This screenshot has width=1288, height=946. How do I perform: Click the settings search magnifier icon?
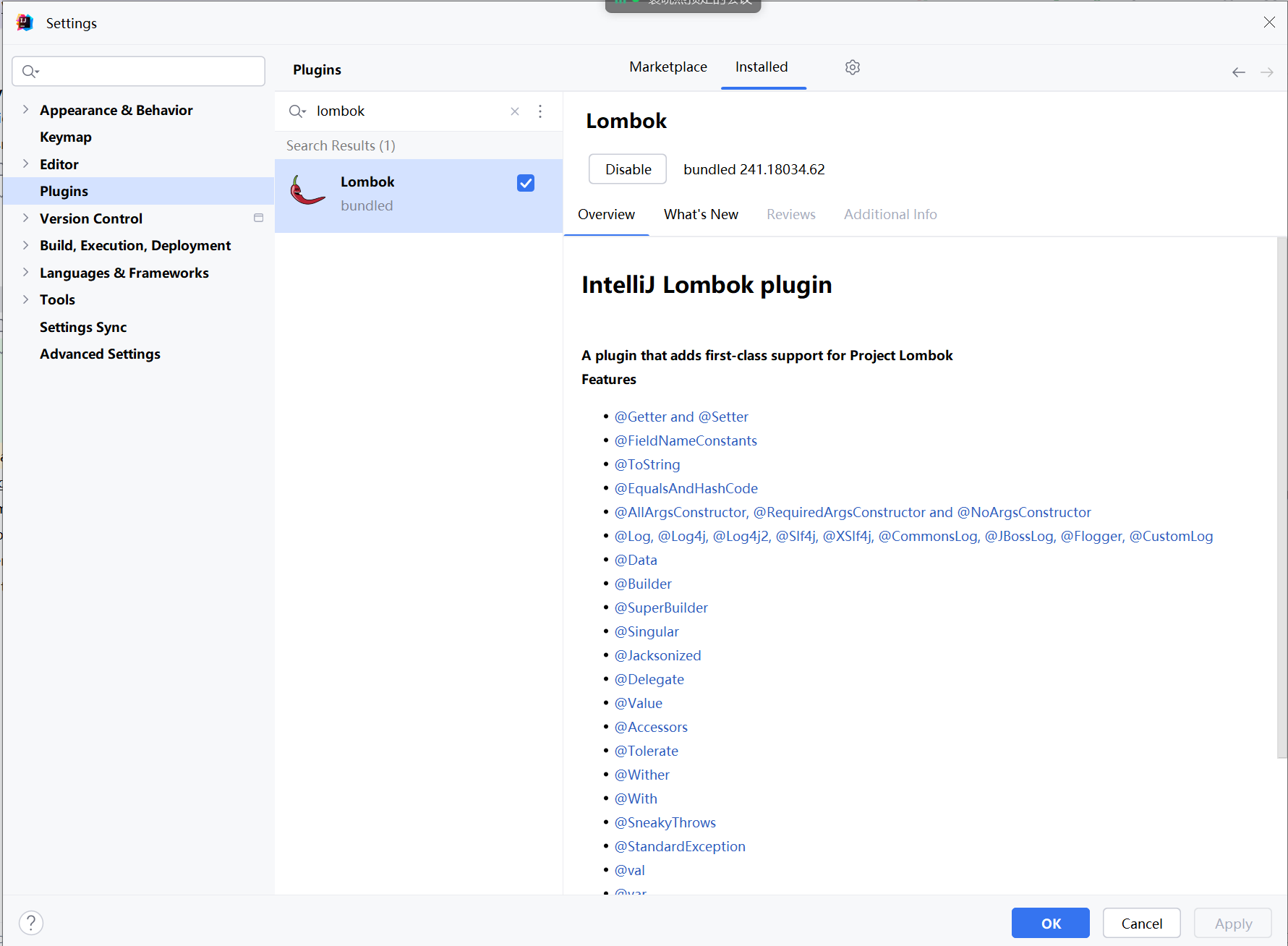pyautogui.click(x=30, y=71)
